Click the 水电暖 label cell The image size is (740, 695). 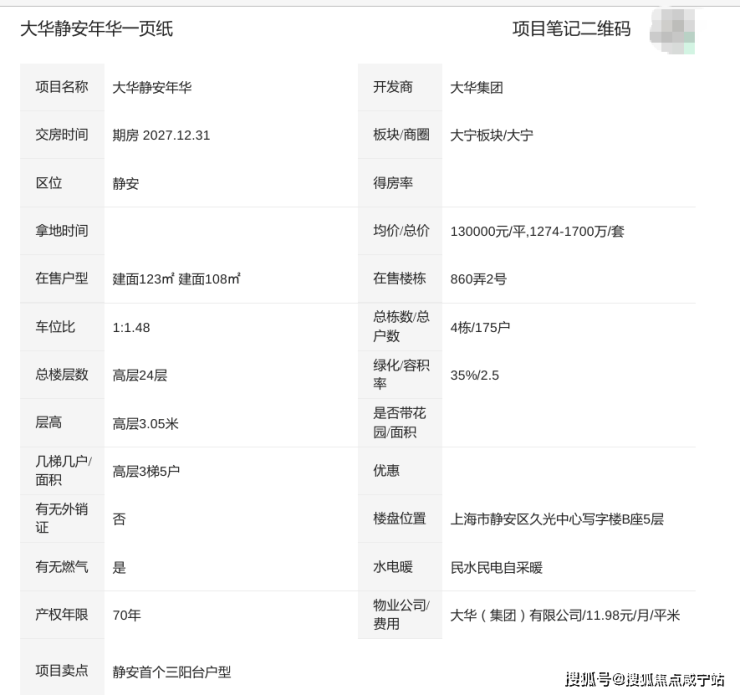click(x=400, y=566)
